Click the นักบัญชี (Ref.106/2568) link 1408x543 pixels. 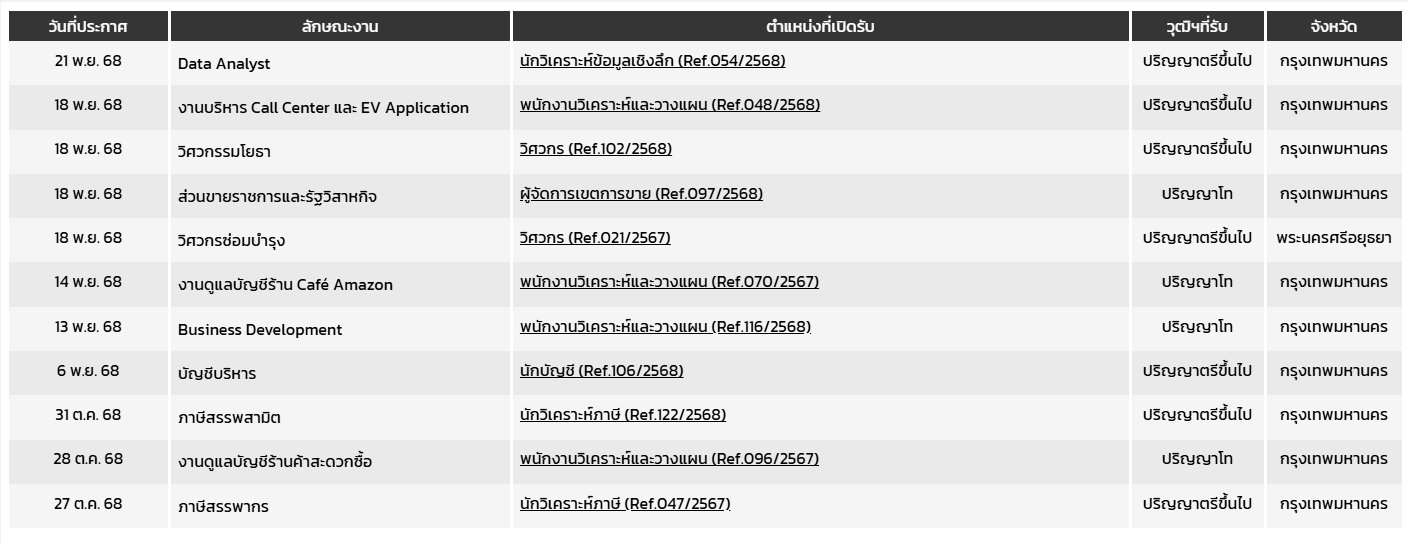pos(601,371)
